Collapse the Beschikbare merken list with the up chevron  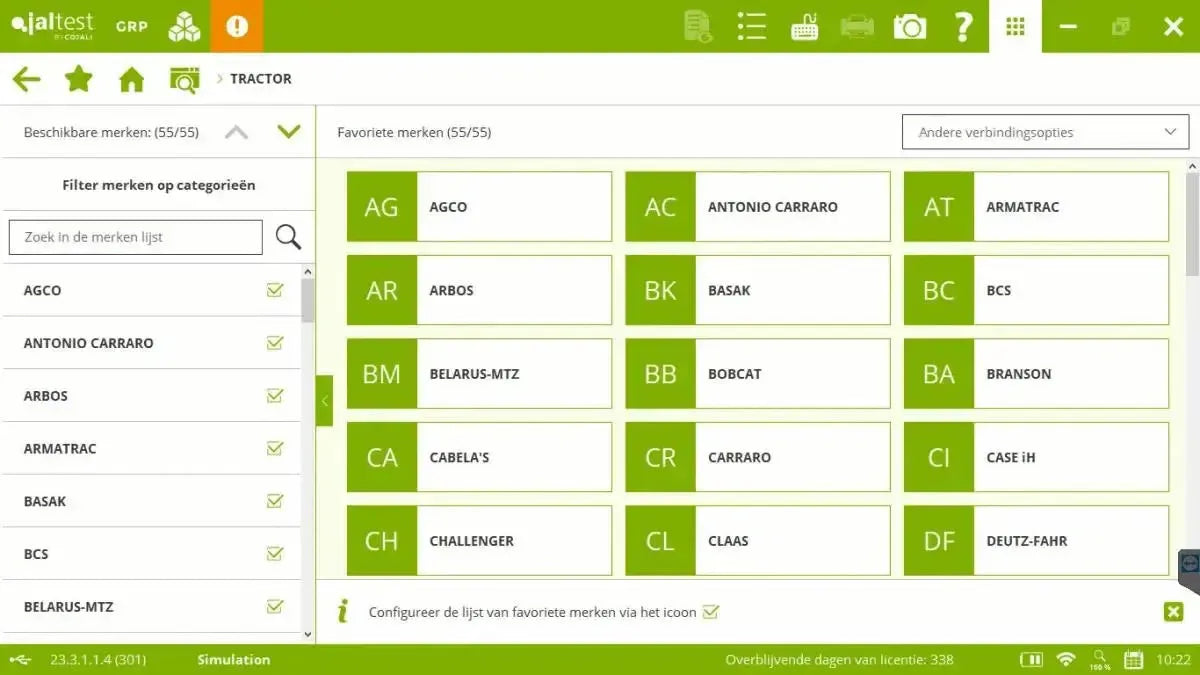[x=236, y=130]
